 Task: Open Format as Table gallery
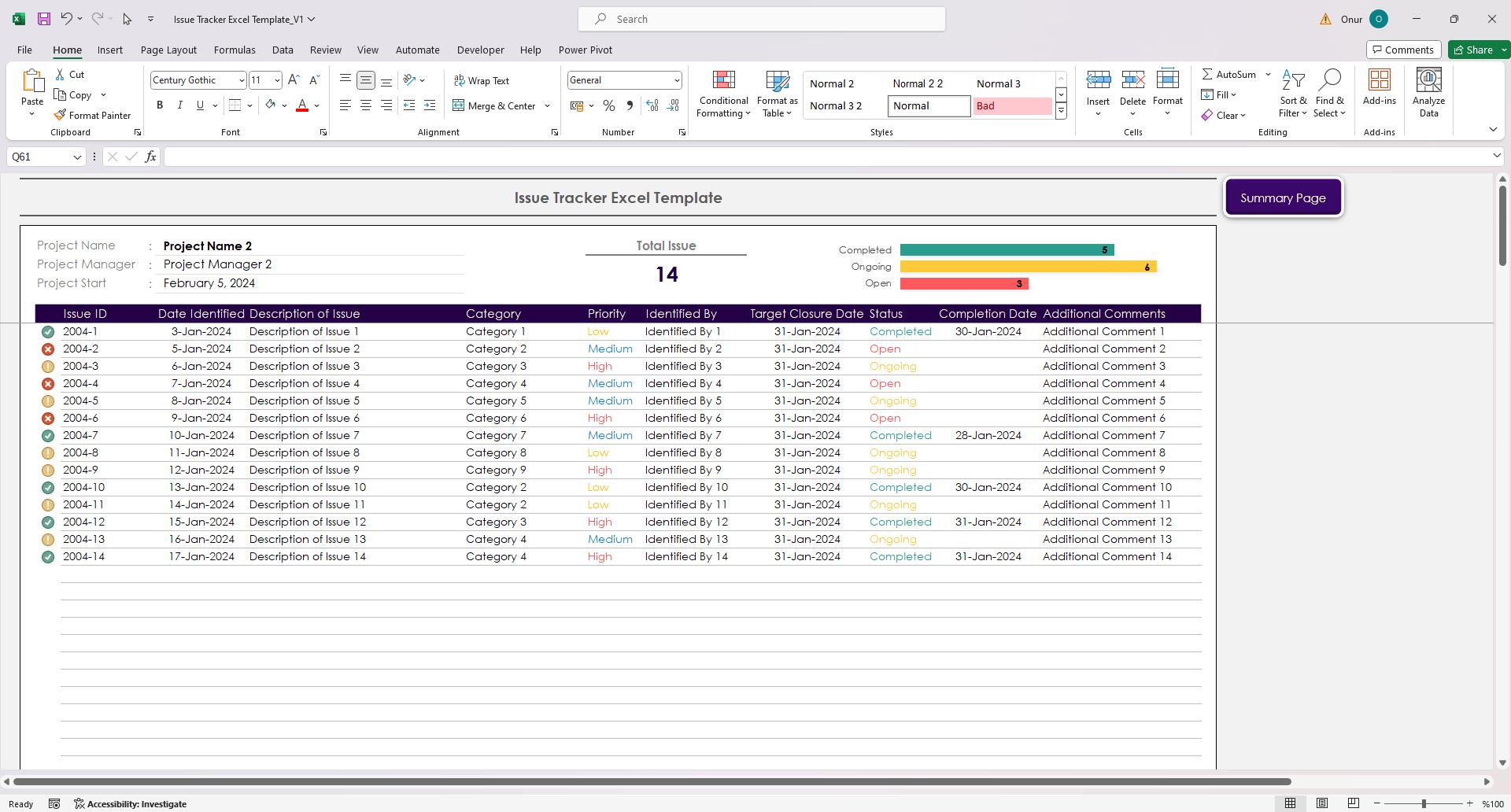point(777,94)
